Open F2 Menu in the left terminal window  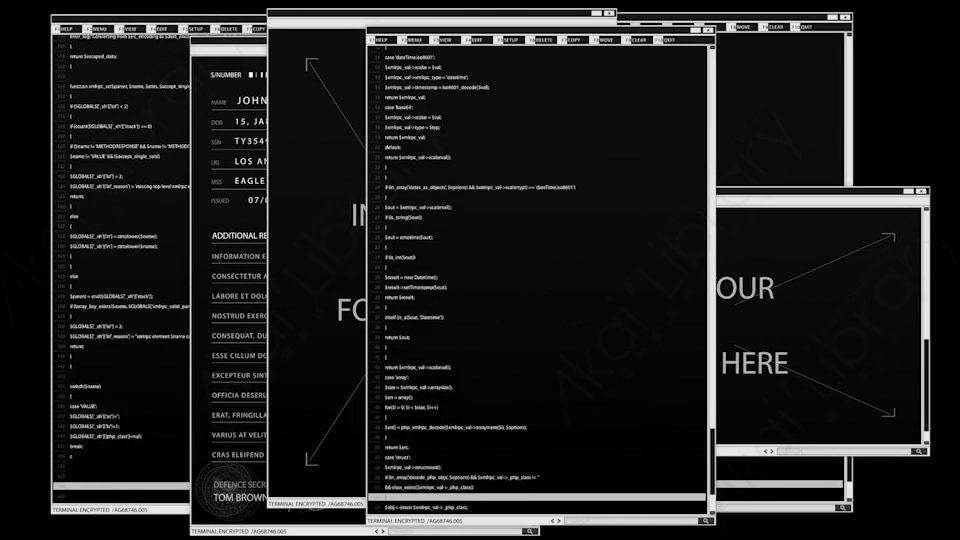pyautogui.click(x=97, y=29)
